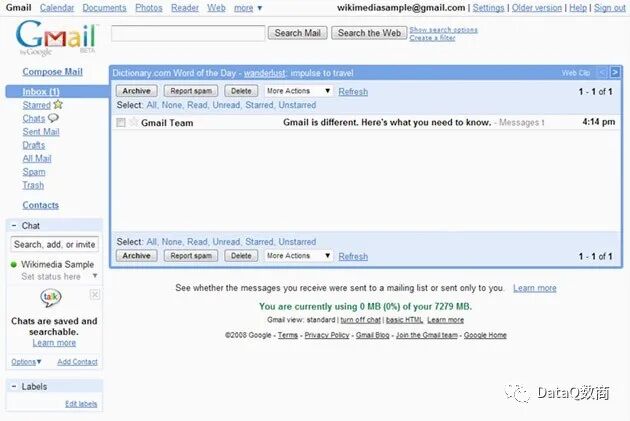Switch to Older version
630x421 pixels.
click(x=537, y=8)
